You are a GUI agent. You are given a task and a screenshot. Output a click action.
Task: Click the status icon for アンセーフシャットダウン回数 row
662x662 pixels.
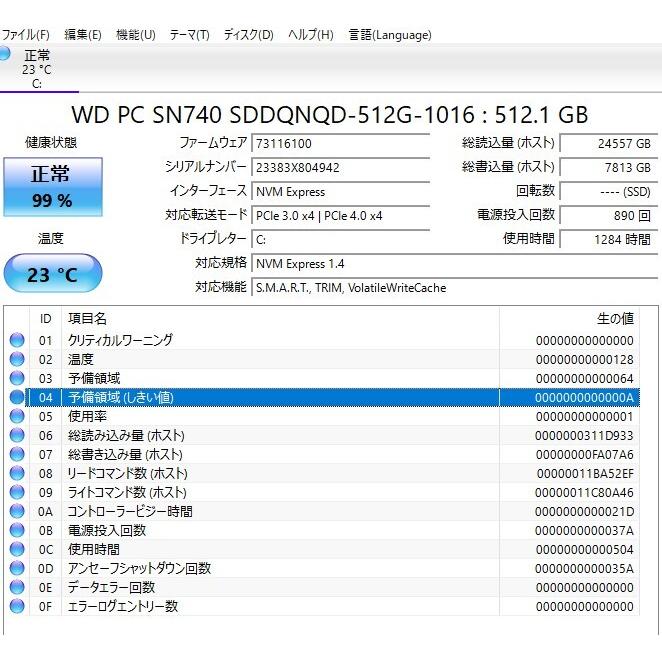coord(17,568)
